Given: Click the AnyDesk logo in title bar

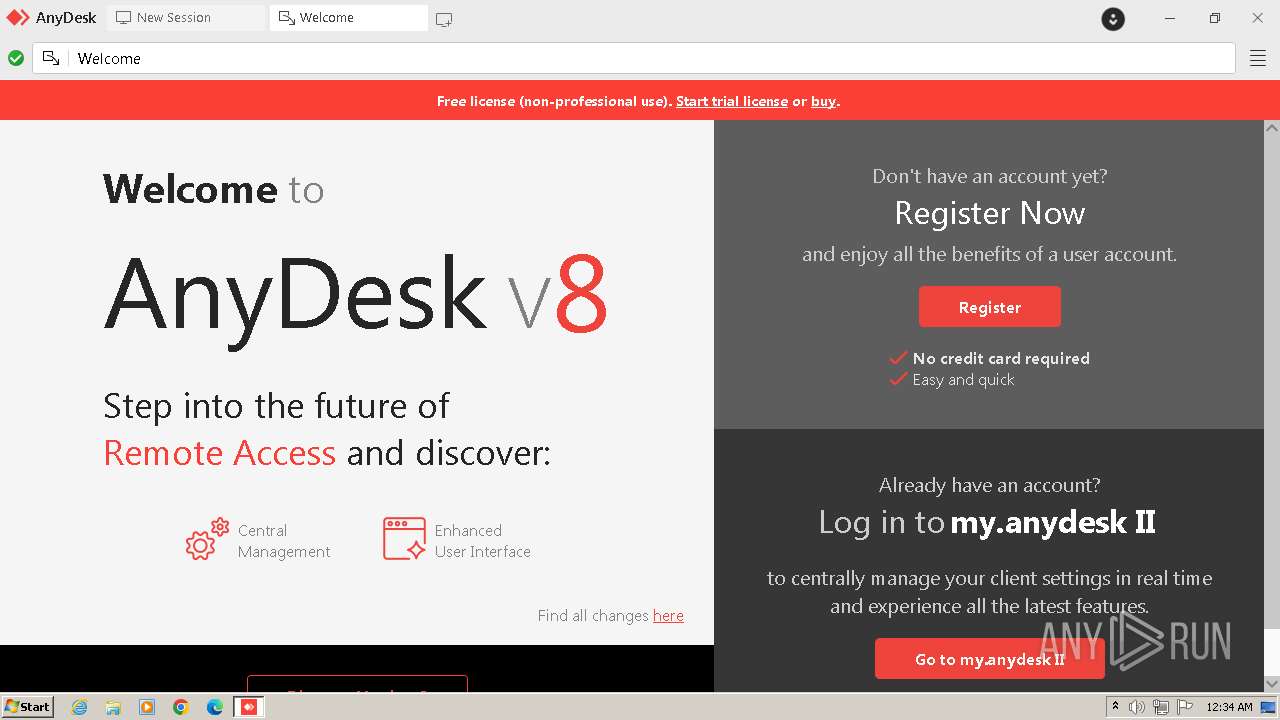Looking at the screenshot, I should click(x=18, y=18).
